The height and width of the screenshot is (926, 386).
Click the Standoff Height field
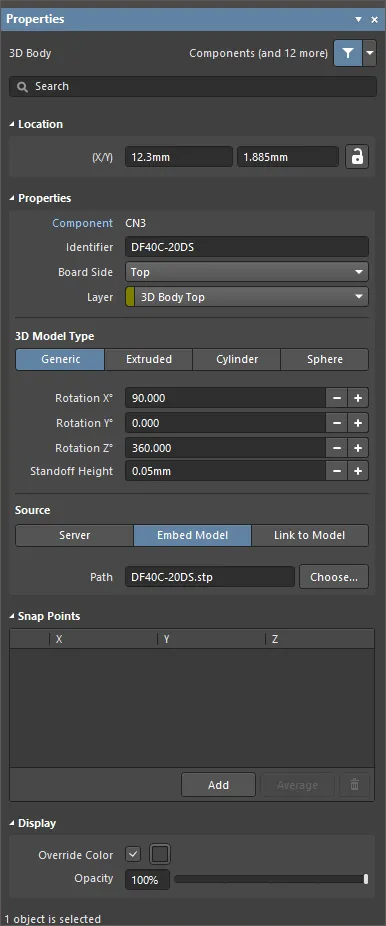tap(225, 471)
